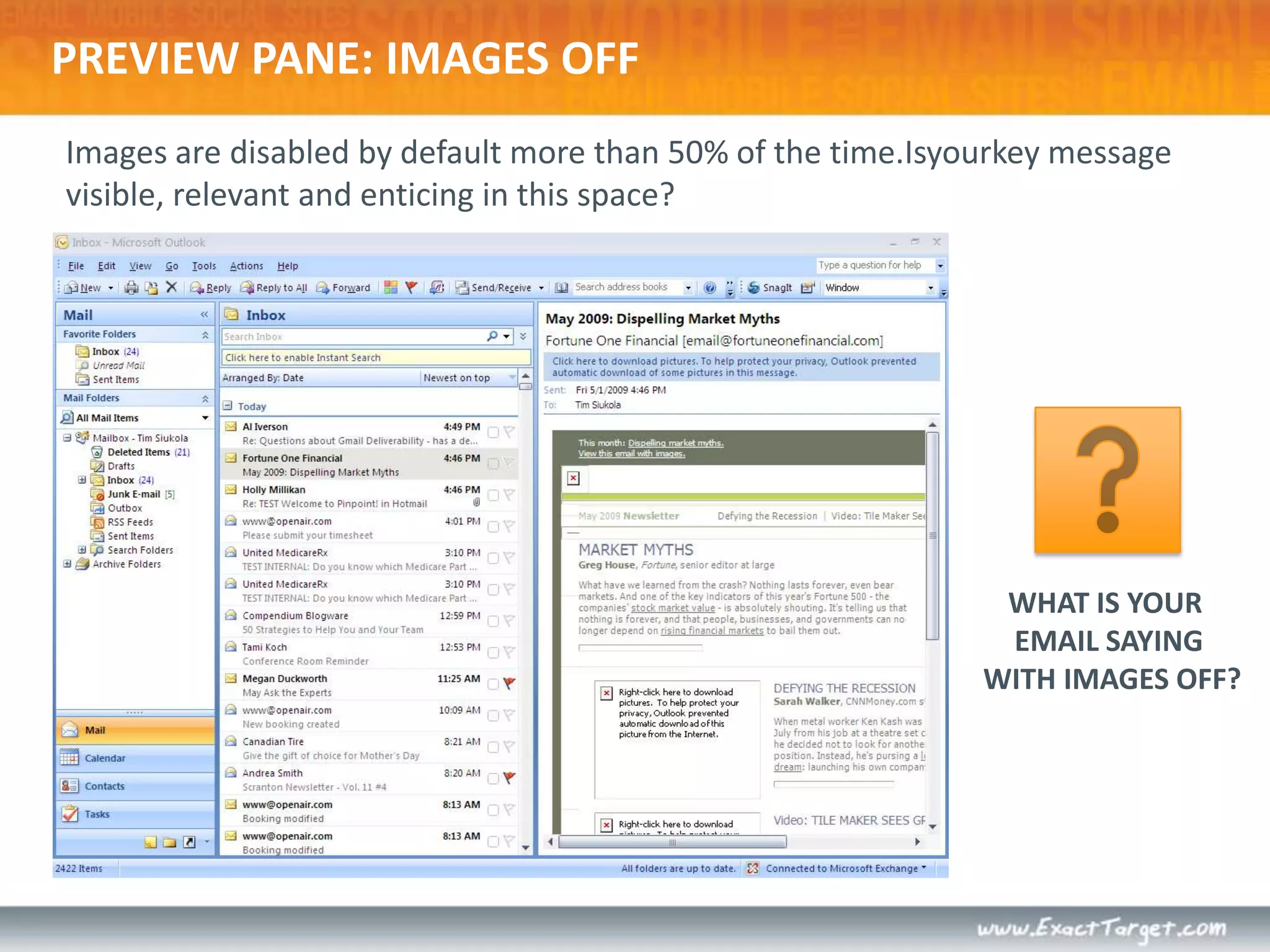The image size is (1270, 952).
Task: Select Inbox in Favorite Folders
Action: tap(107, 351)
